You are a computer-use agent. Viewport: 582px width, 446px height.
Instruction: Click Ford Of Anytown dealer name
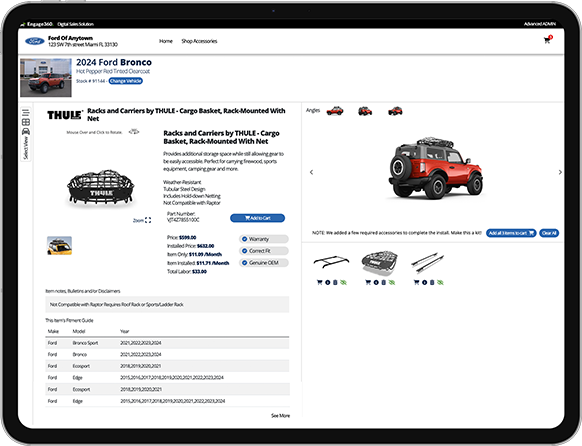click(x=71, y=38)
